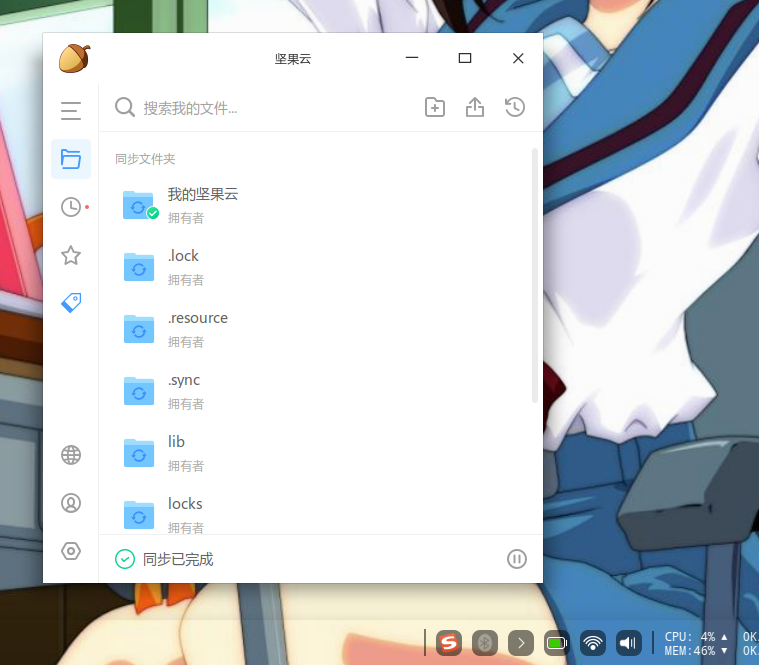The image size is (759, 665).
Task: Expand tray with chevron arrow icon
Action: (521, 643)
